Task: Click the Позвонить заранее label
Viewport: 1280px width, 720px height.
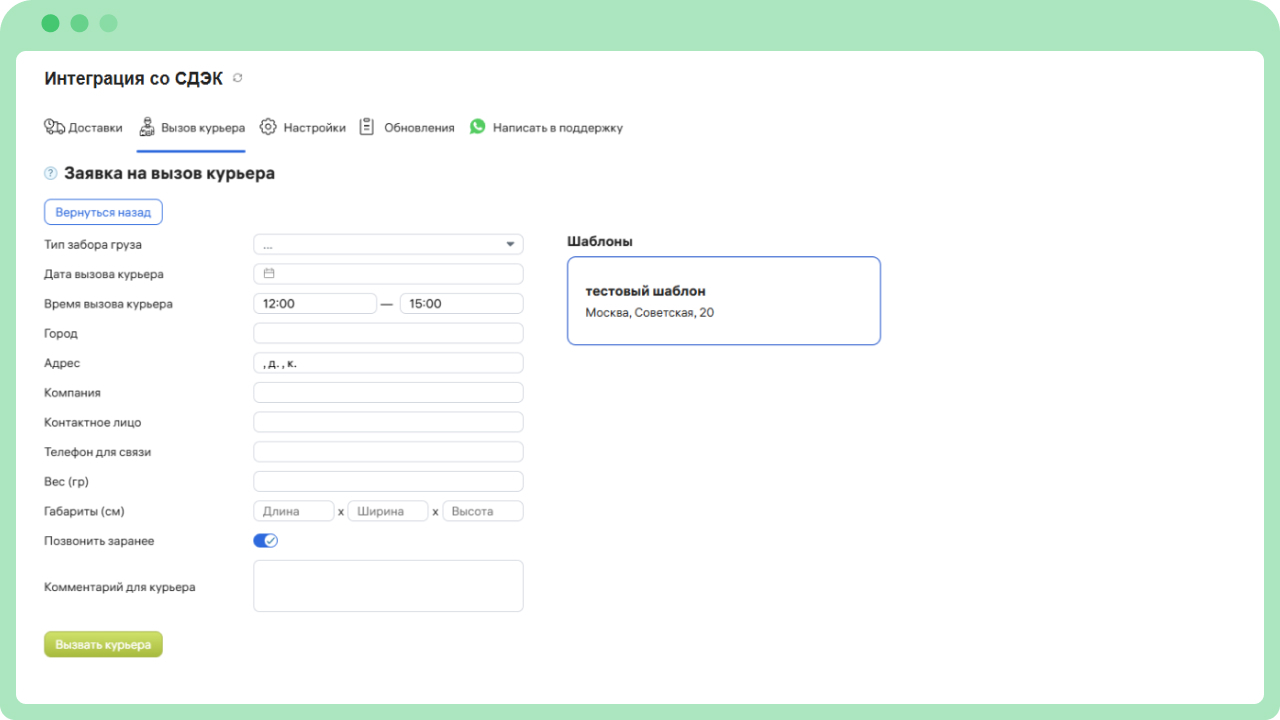Action: coord(99,541)
